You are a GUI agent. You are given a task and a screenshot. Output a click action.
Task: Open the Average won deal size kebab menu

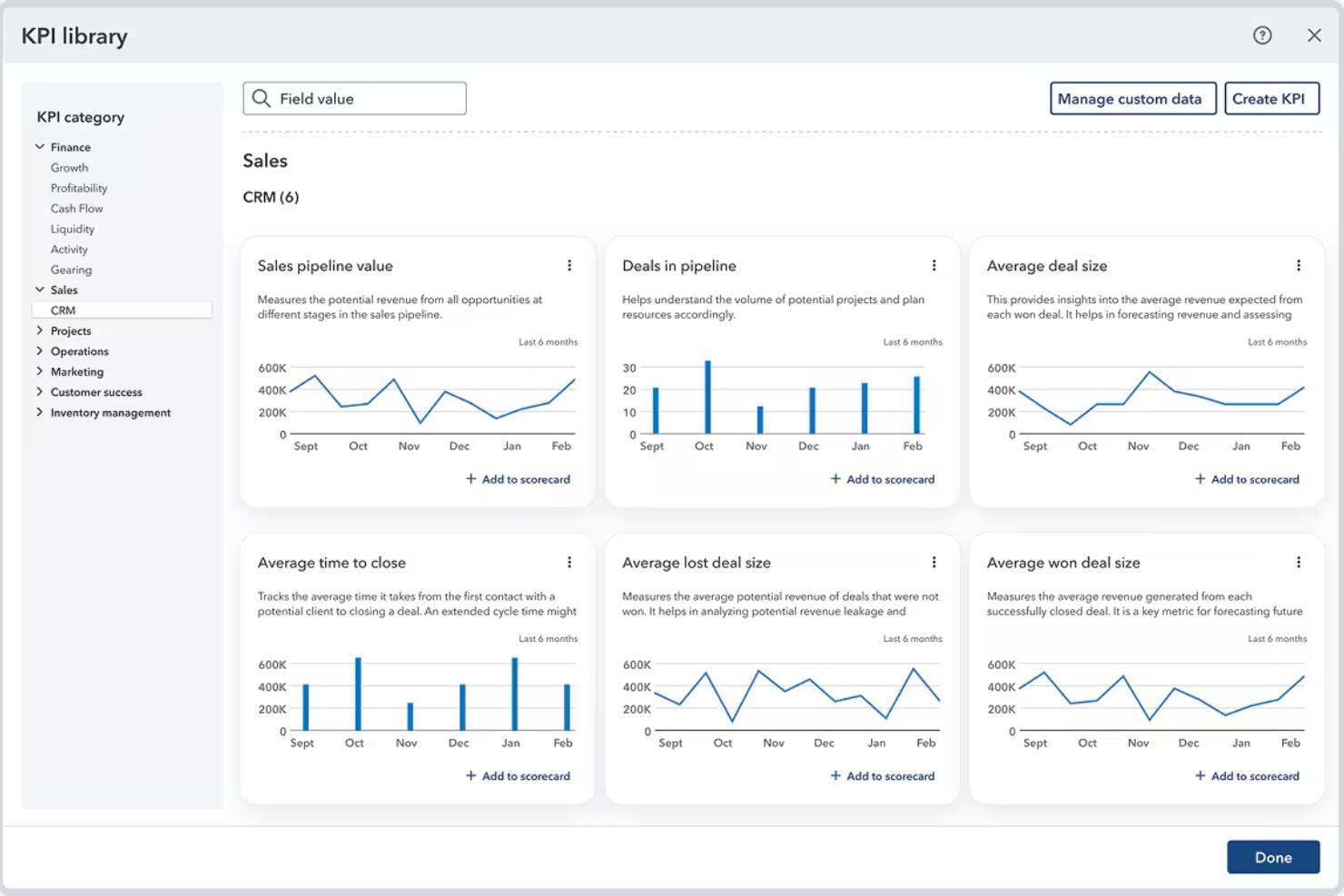click(1299, 562)
